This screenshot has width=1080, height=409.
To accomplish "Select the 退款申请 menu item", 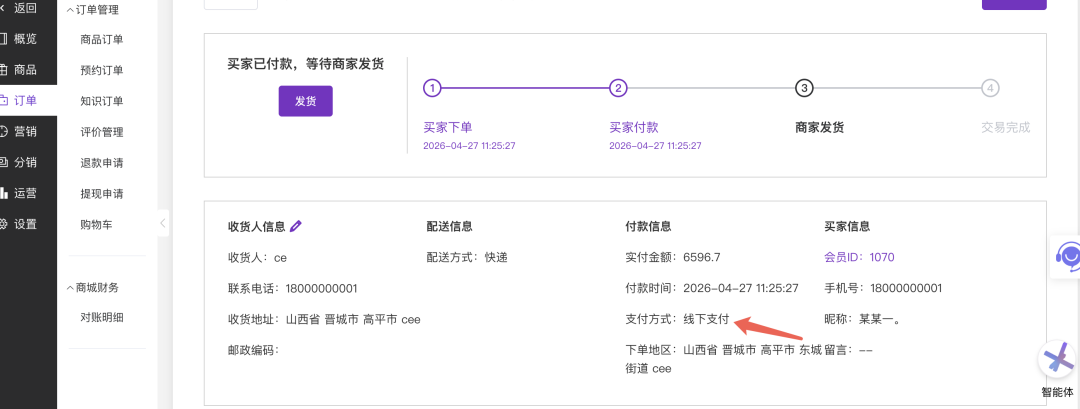I will click(102, 163).
